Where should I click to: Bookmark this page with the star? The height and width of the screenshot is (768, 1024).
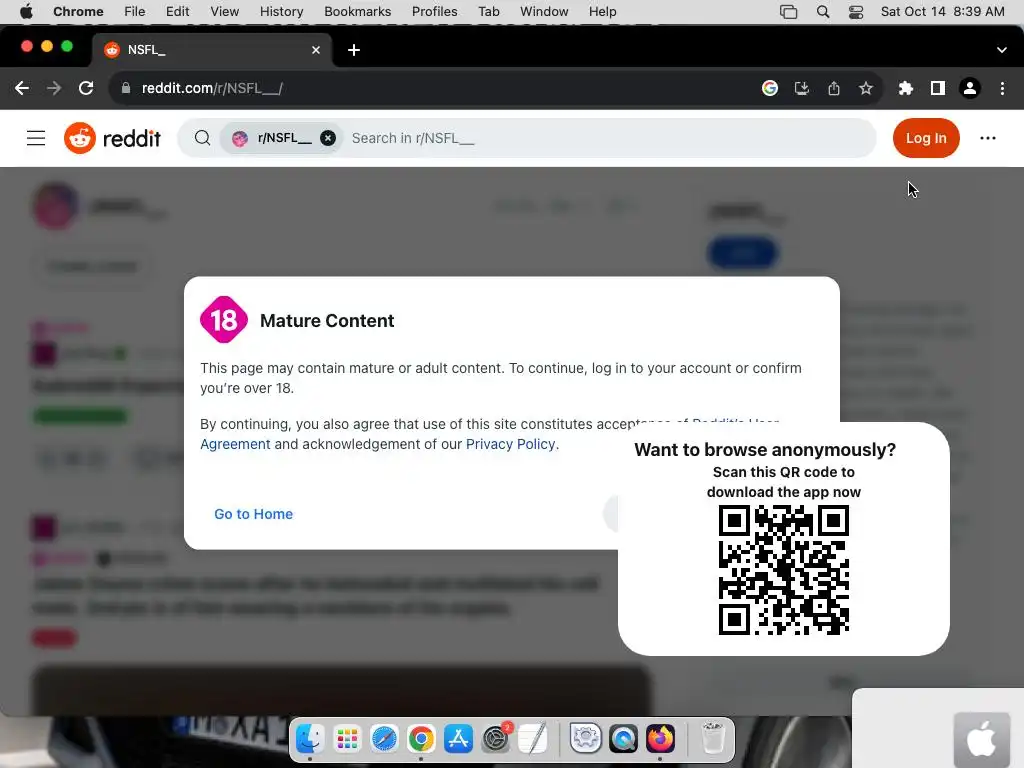[x=866, y=88]
